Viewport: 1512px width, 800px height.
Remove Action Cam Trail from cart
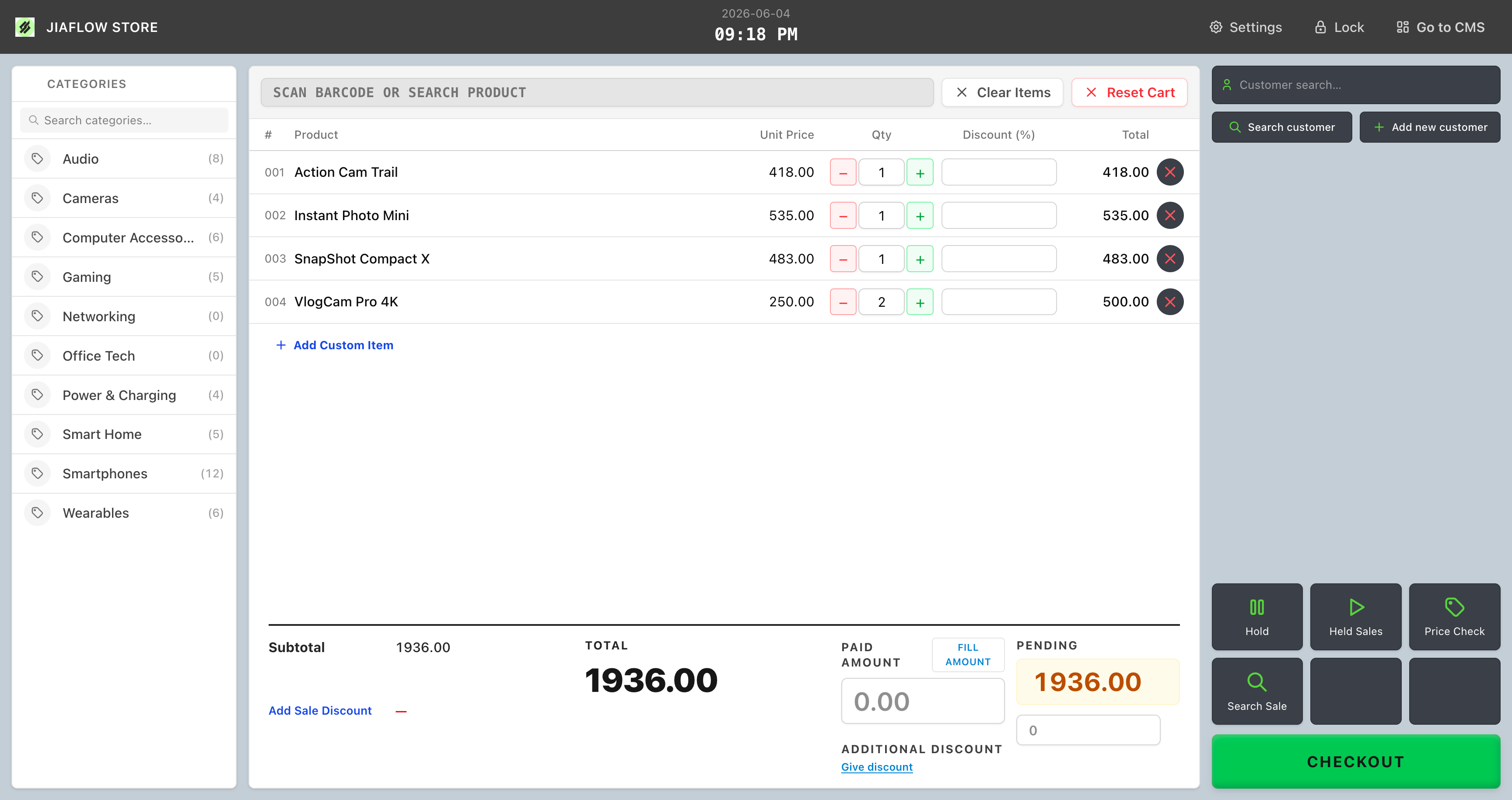coord(1170,172)
